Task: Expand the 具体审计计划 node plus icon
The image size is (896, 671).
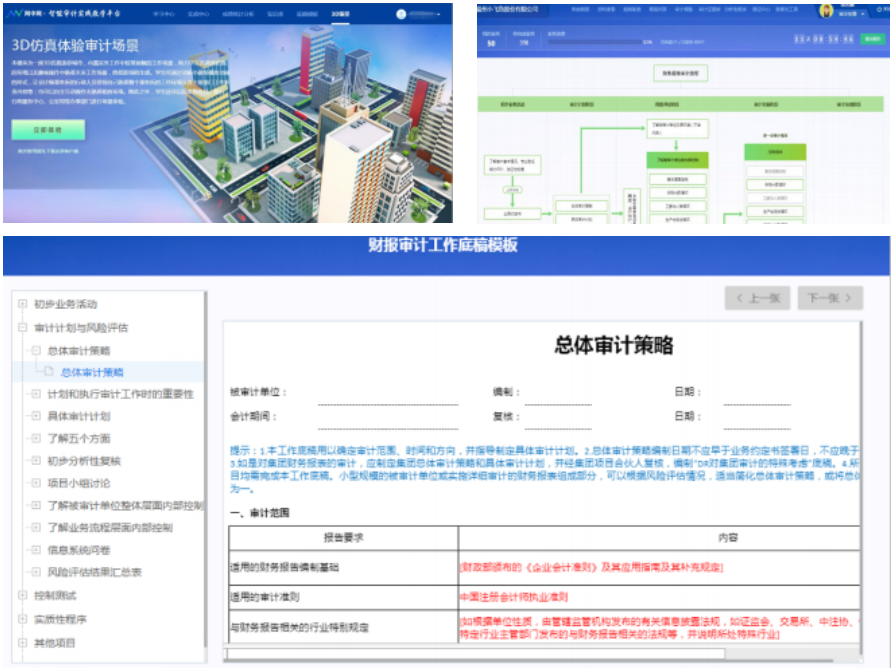Action: [36, 416]
